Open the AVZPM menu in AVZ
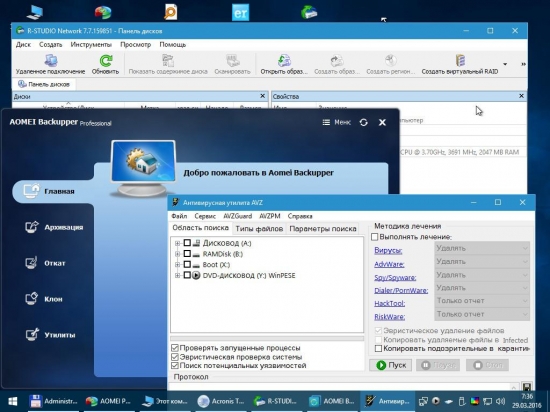550x412 pixels. (270, 216)
